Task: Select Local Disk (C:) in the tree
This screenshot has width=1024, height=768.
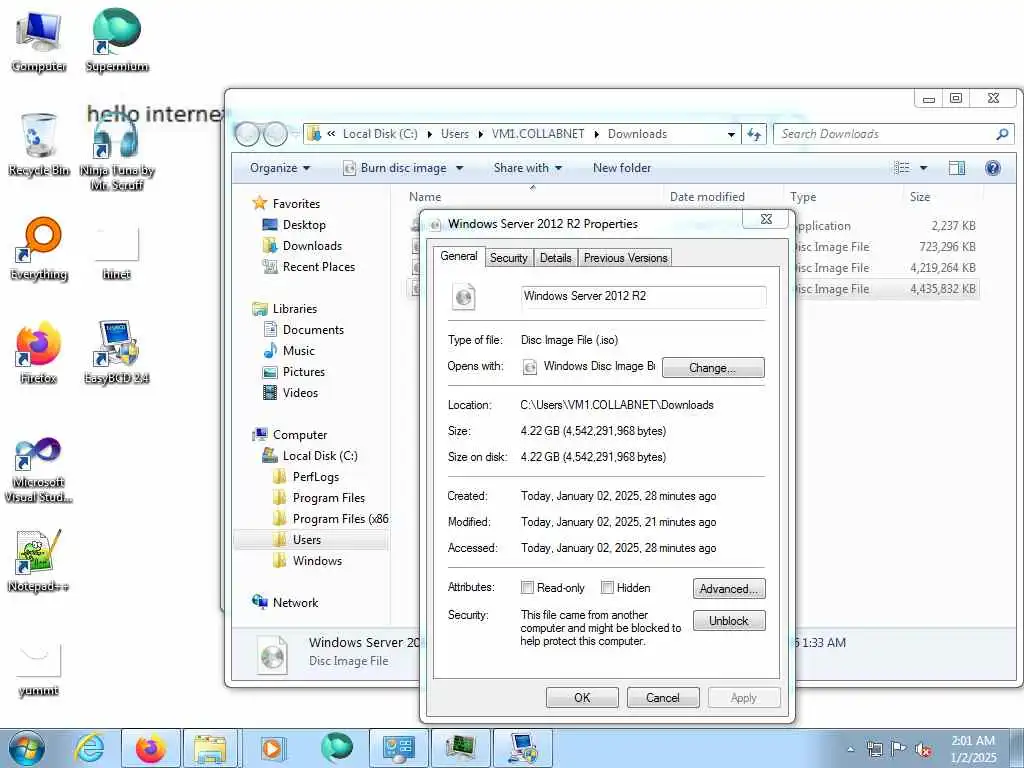Action: click(x=310, y=456)
